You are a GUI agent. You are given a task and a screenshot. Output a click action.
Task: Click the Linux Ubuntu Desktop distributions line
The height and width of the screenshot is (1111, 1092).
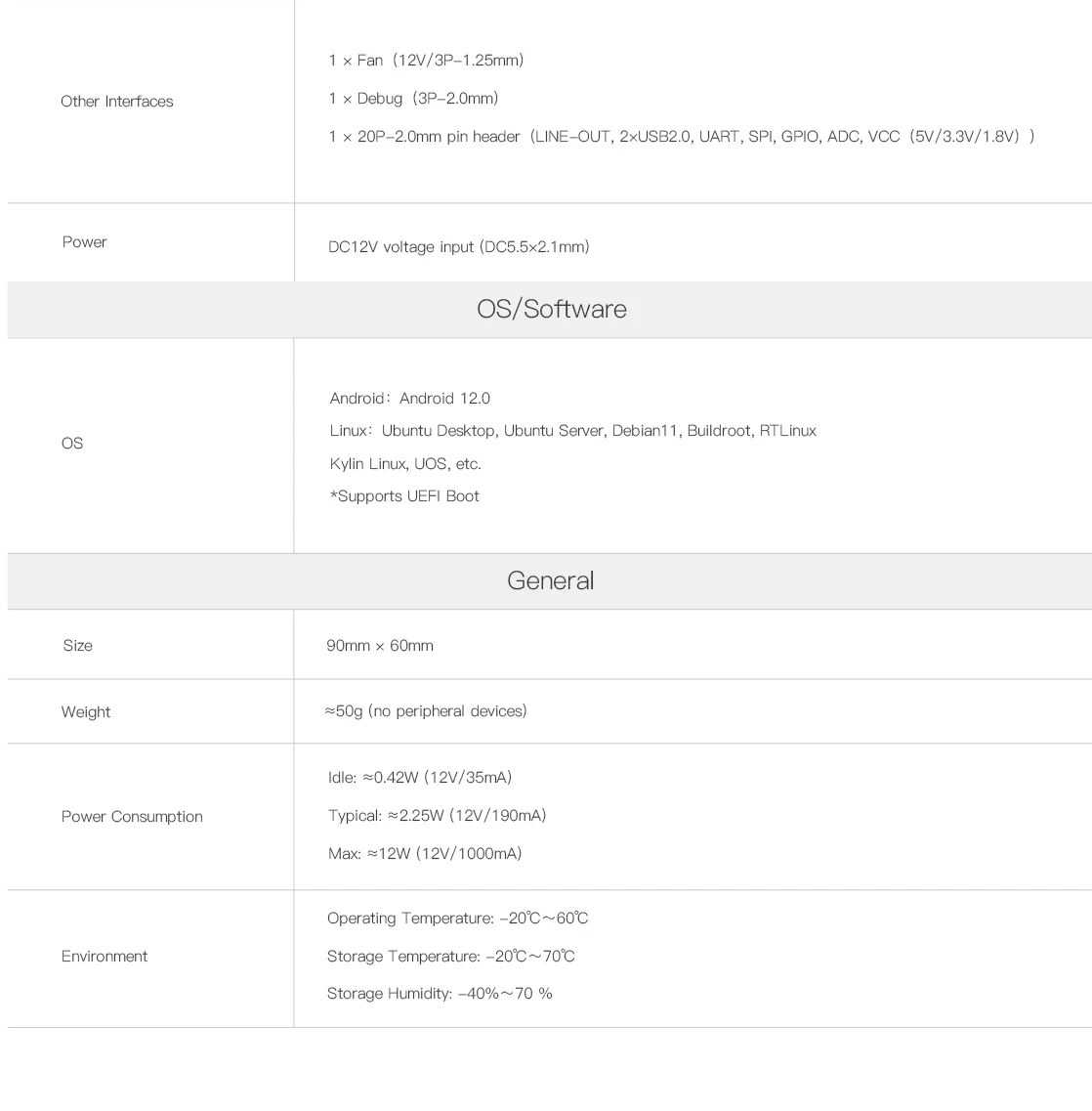tap(572, 431)
